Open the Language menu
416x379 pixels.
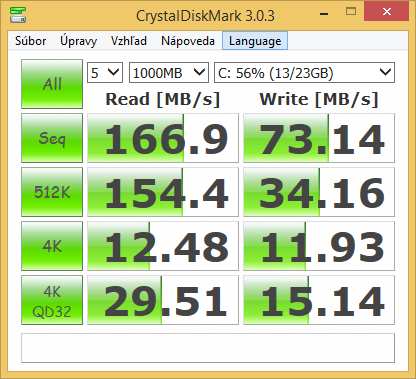(x=255, y=41)
